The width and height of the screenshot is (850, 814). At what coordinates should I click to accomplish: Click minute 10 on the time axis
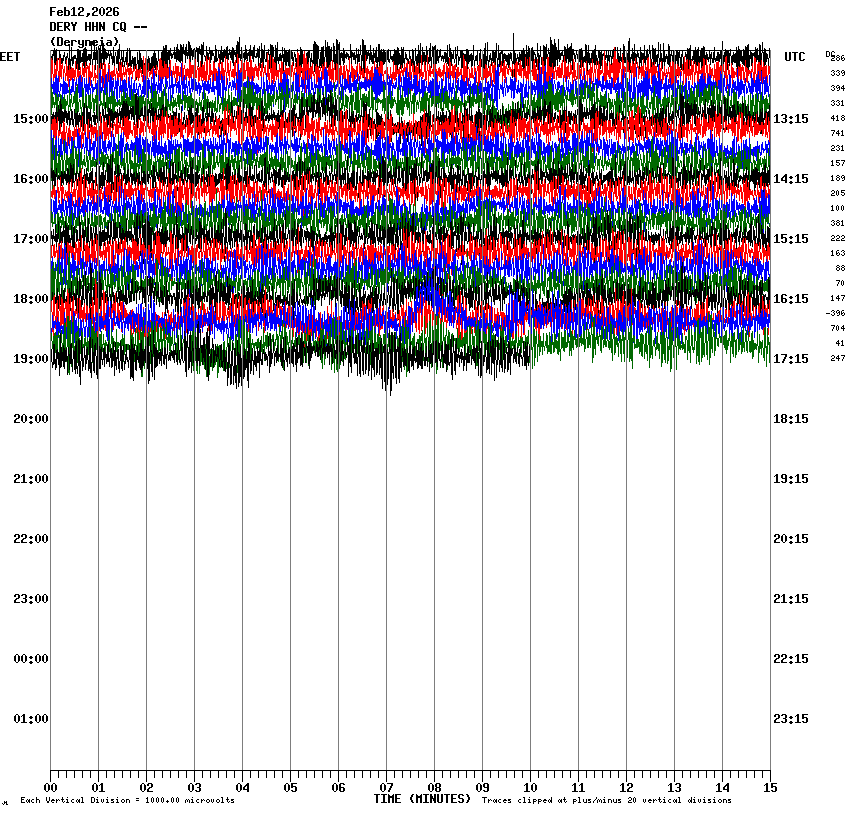tap(530, 788)
